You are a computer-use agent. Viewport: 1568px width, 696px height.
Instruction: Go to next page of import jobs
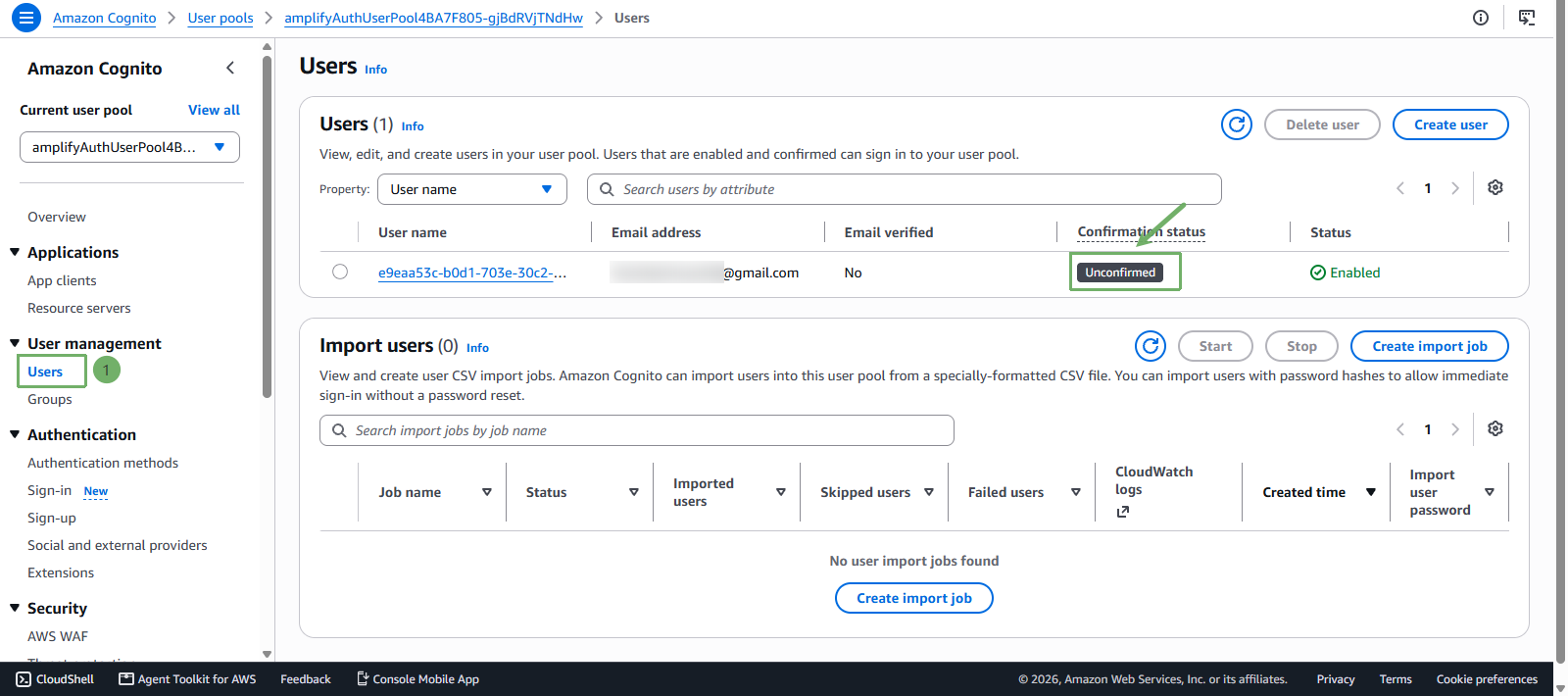click(1455, 429)
